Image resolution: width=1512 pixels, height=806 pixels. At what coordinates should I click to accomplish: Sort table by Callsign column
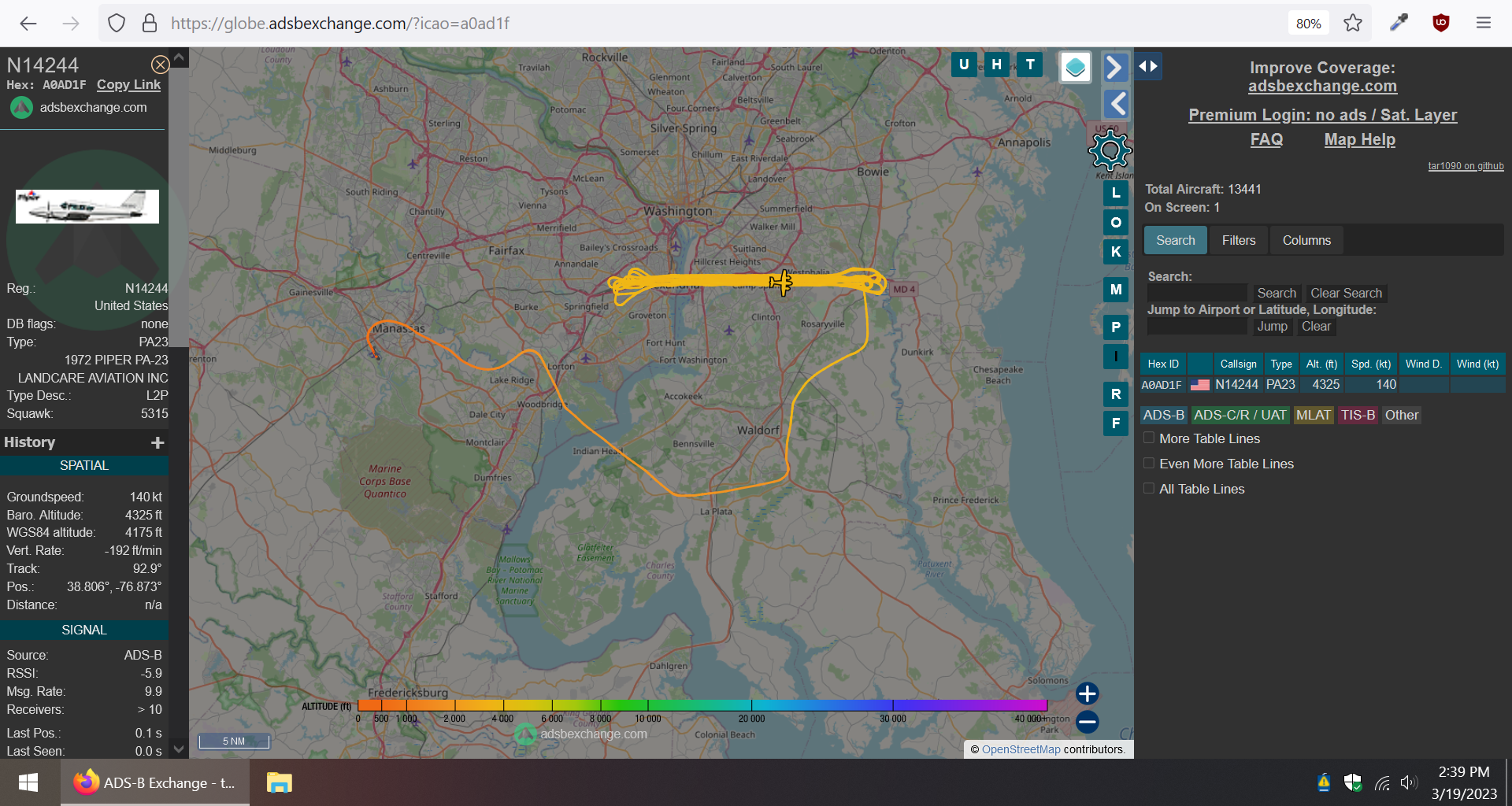pyautogui.click(x=1238, y=364)
